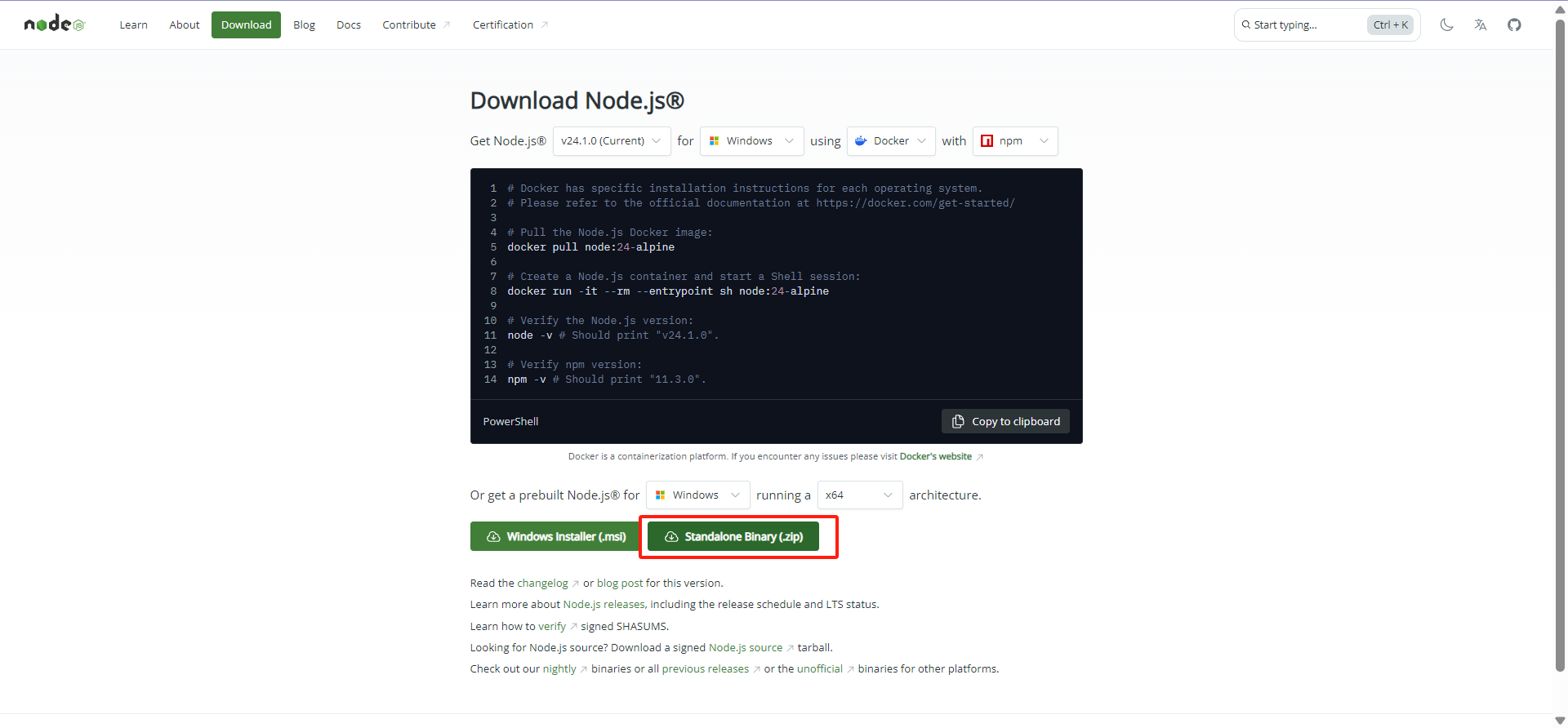Screen dimensions: 1568x728
Task: Click external arrow after Docker's website
Action: point(980,457)
